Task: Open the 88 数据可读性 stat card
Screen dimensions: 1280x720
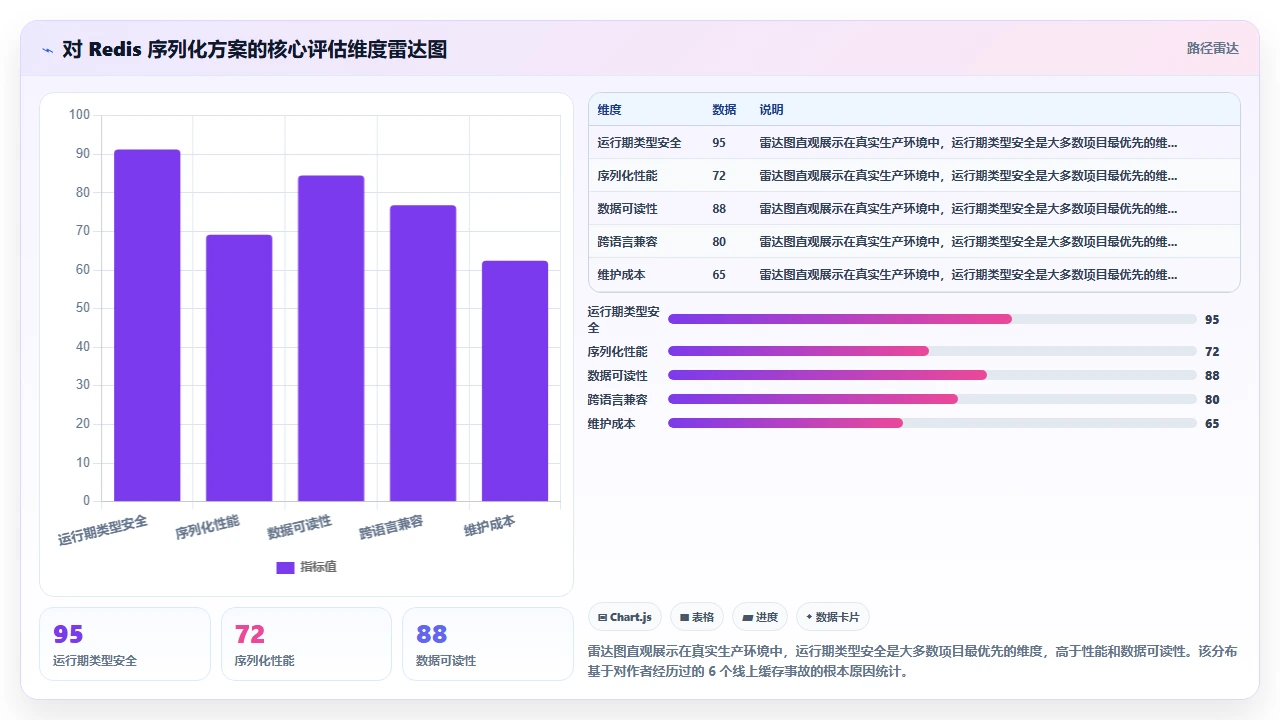Action: click(488, 644)
